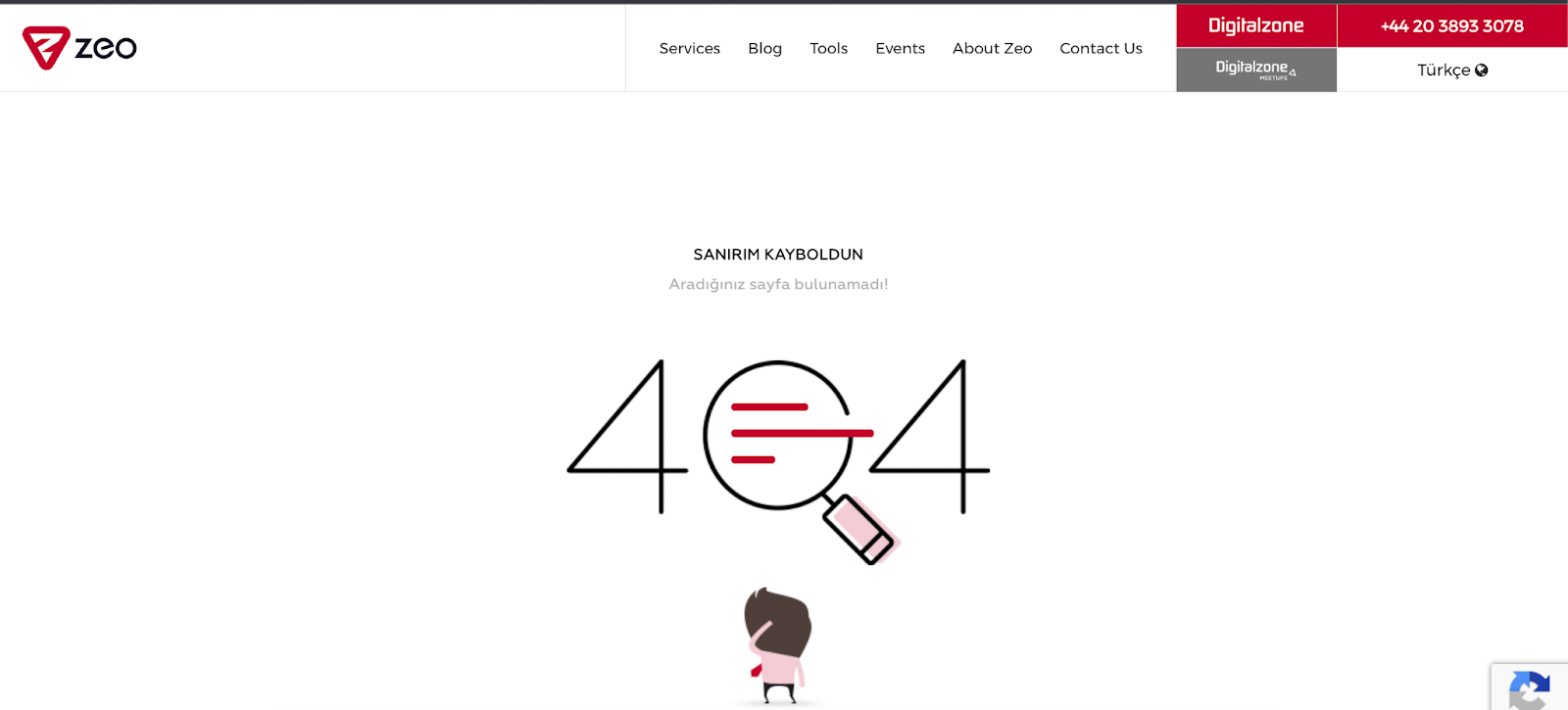Click the SANIRIM KAYBOLDUN heading
Viewport: 1568px width, 710px height.
pyautogui.click(x=778, y=255)
